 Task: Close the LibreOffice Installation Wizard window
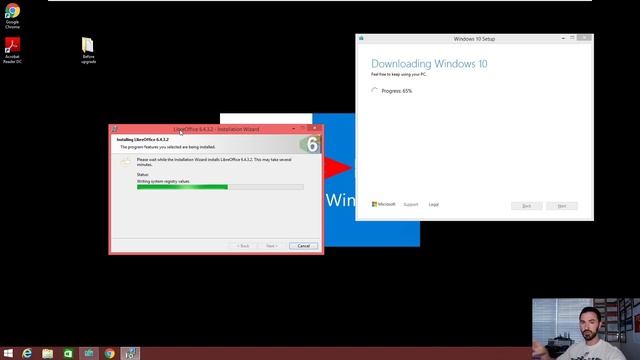[x=315, y=128]
